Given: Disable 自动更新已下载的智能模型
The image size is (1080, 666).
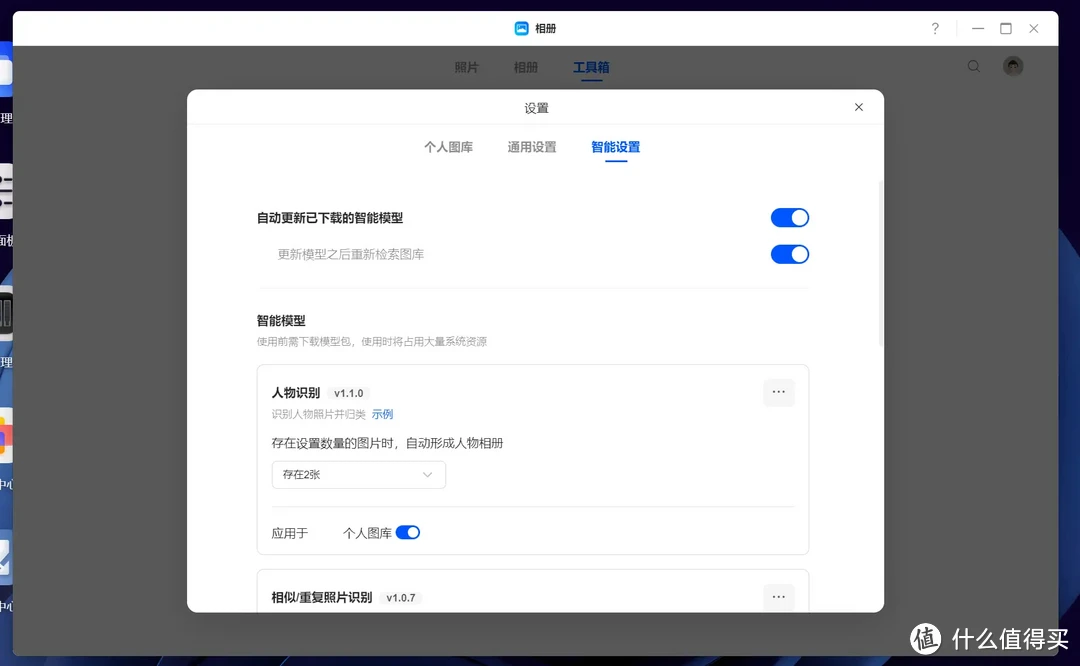Looking at the screenshot, I should (790, 217).
